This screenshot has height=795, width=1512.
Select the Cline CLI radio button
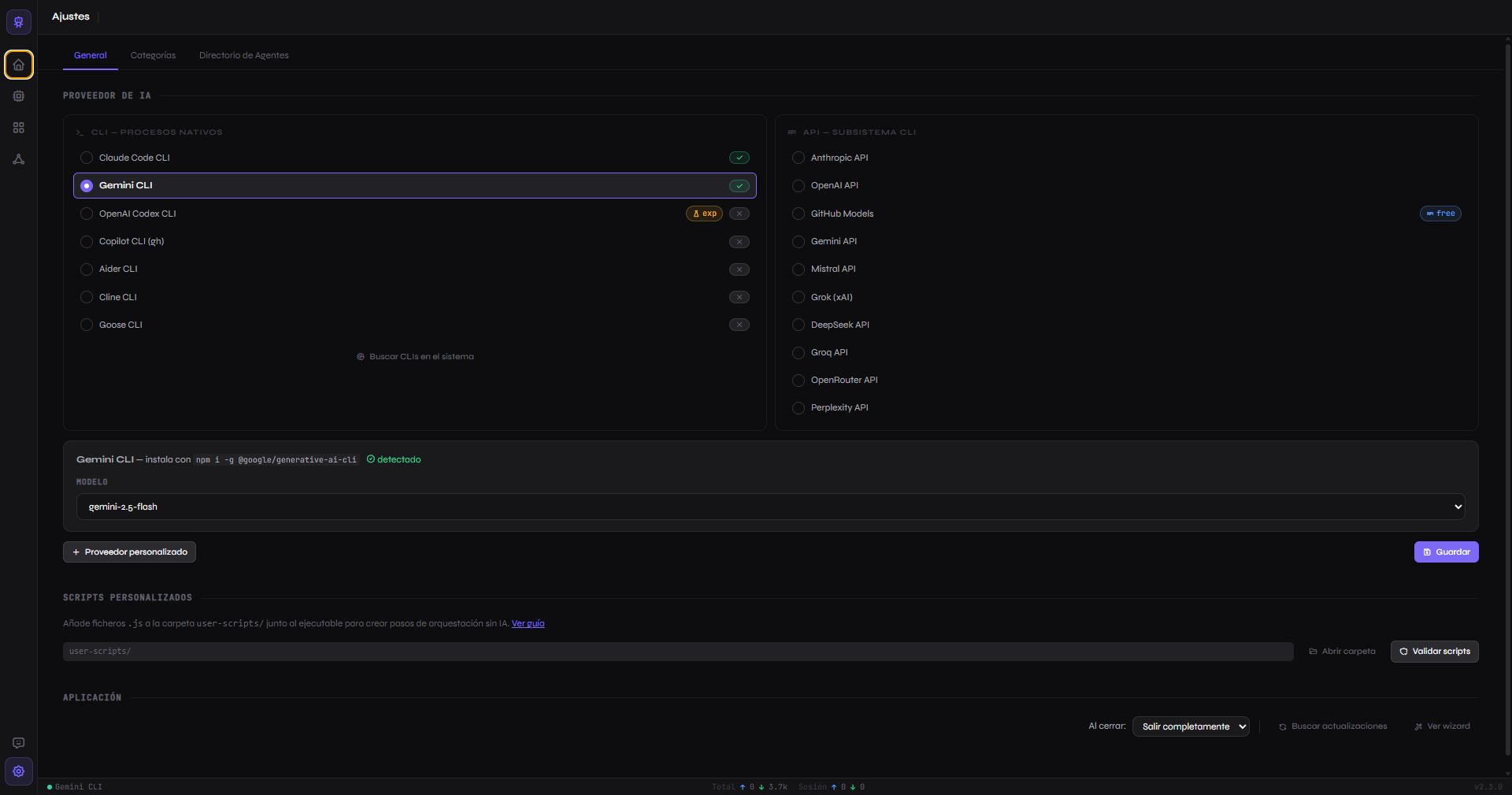[x=87, y=297]
